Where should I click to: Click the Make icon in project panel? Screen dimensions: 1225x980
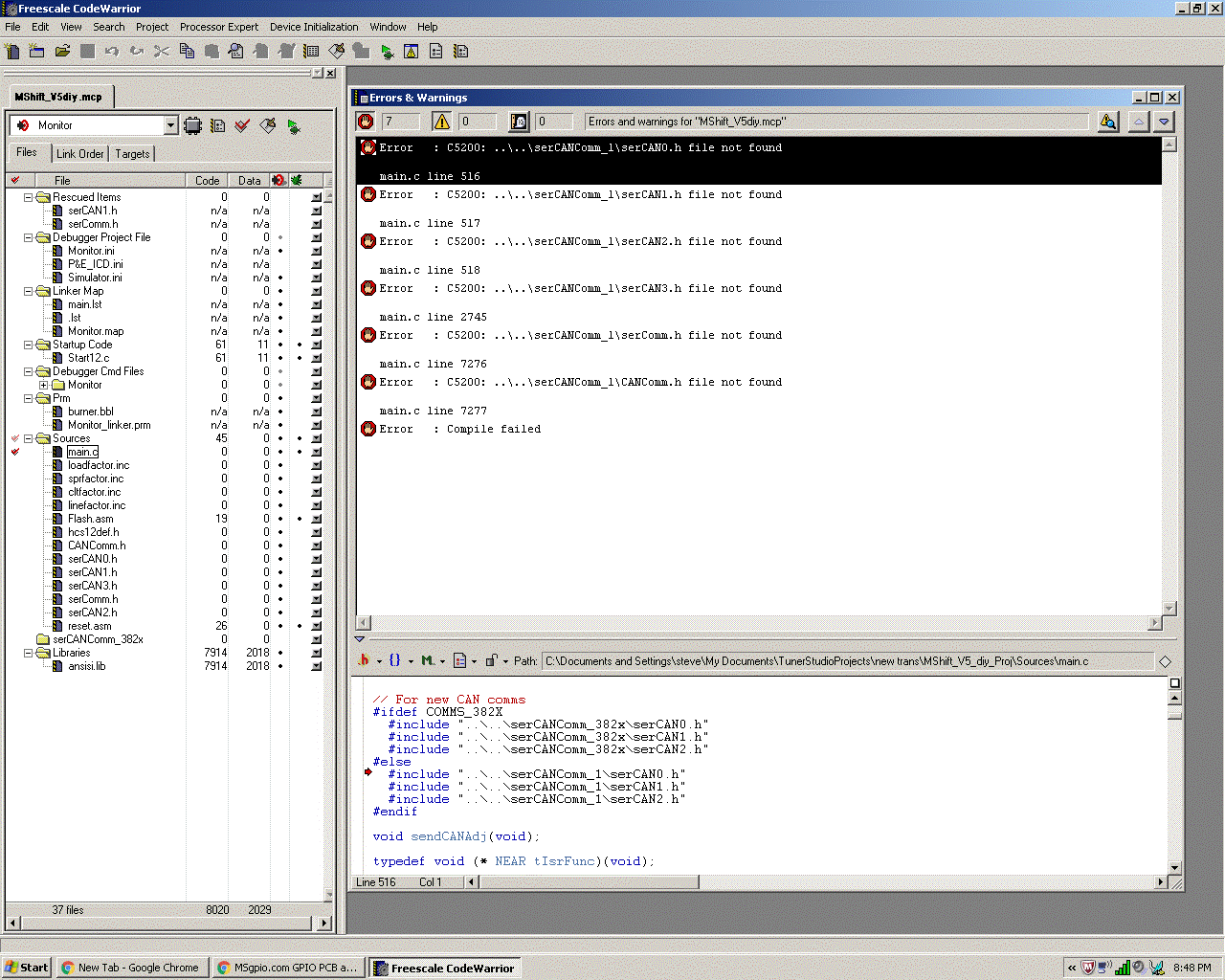coord(268,125)
